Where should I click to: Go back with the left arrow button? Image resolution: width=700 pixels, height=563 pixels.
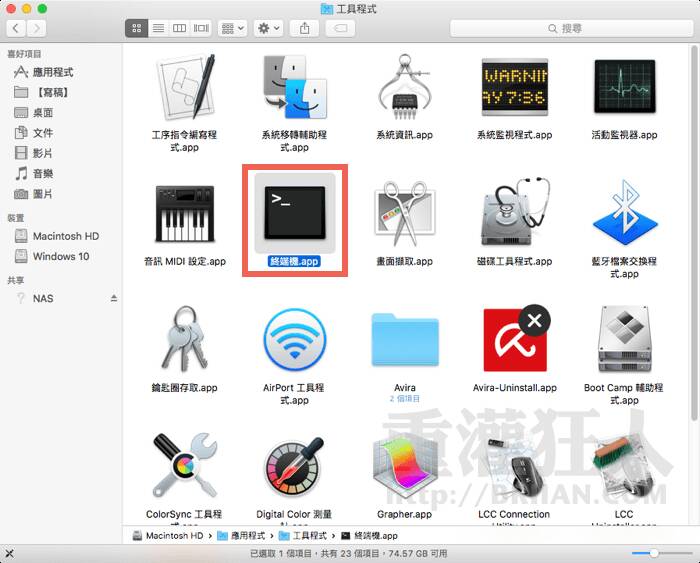[16, 29]
